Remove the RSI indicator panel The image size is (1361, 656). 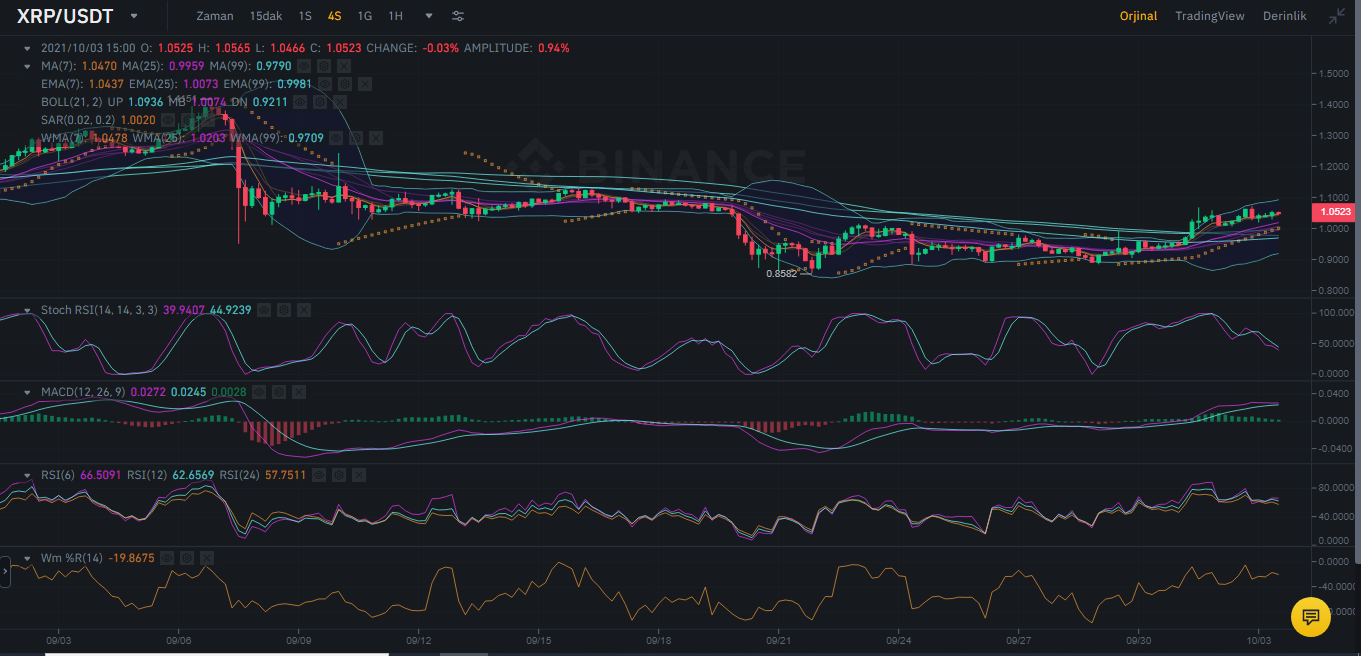pos(358,474)
